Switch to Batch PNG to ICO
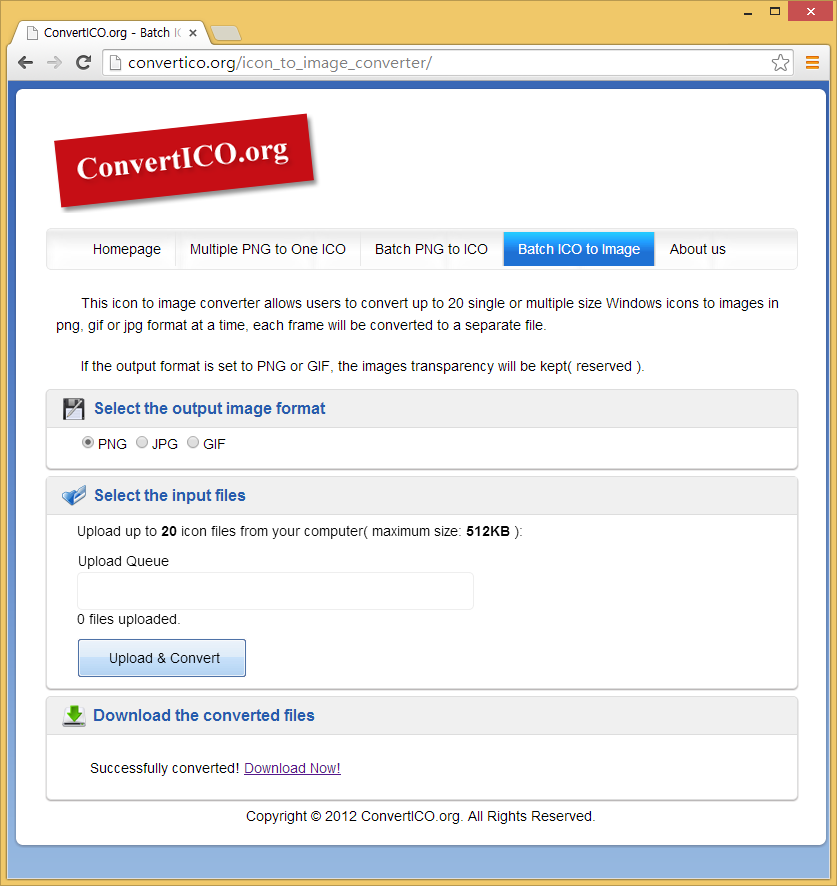837x886 pixels. coord(431,249)
